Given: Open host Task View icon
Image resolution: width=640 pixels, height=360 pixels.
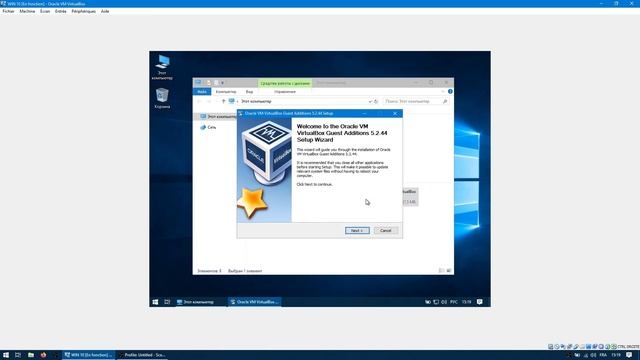Looking at the screenshot, I should 18,355.
